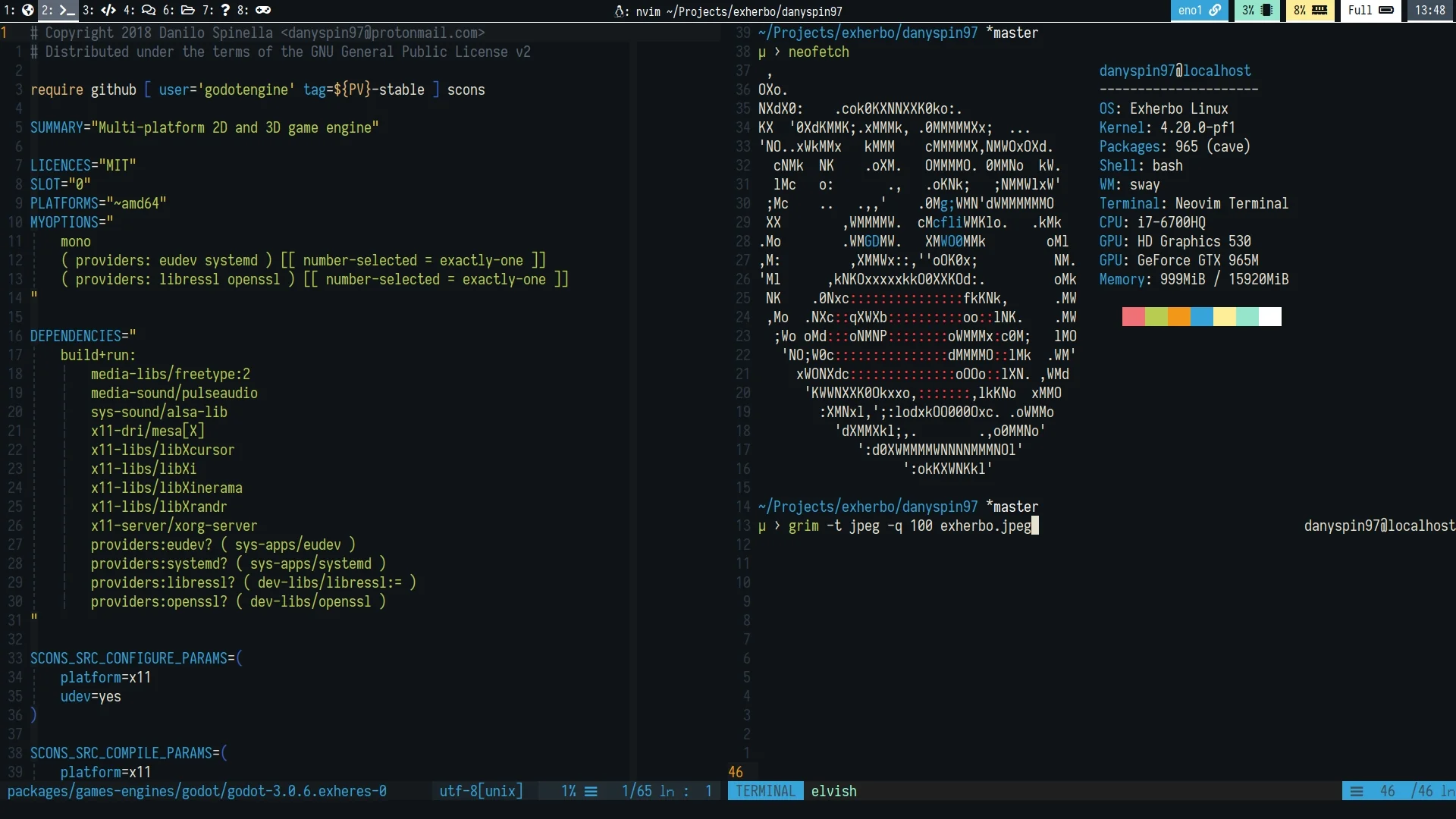Click the Memory: 999MiB entry
The image size is (1456, 819).
click(x=1194, y=279)
